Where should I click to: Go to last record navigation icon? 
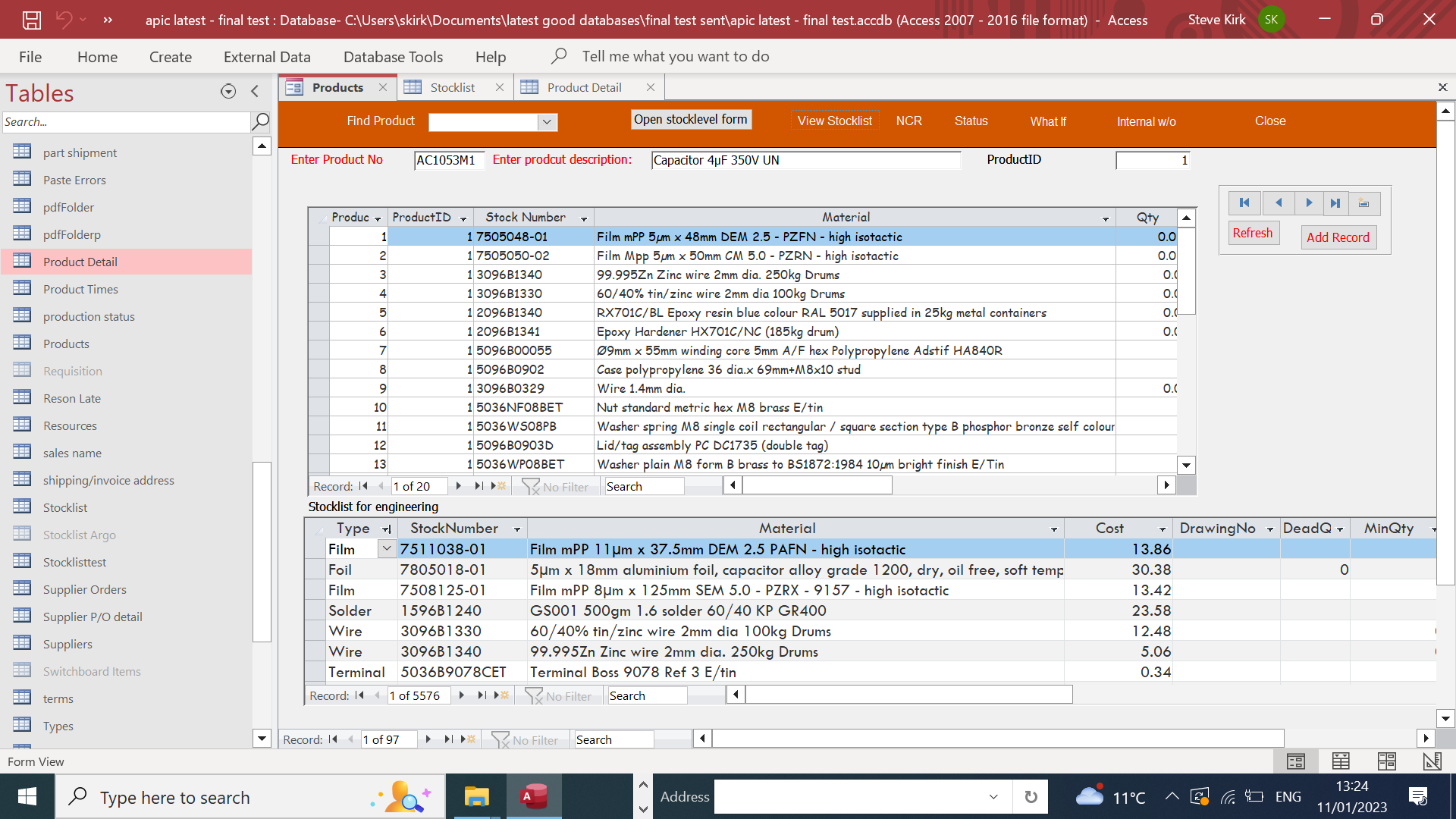tap(1336, 203)
